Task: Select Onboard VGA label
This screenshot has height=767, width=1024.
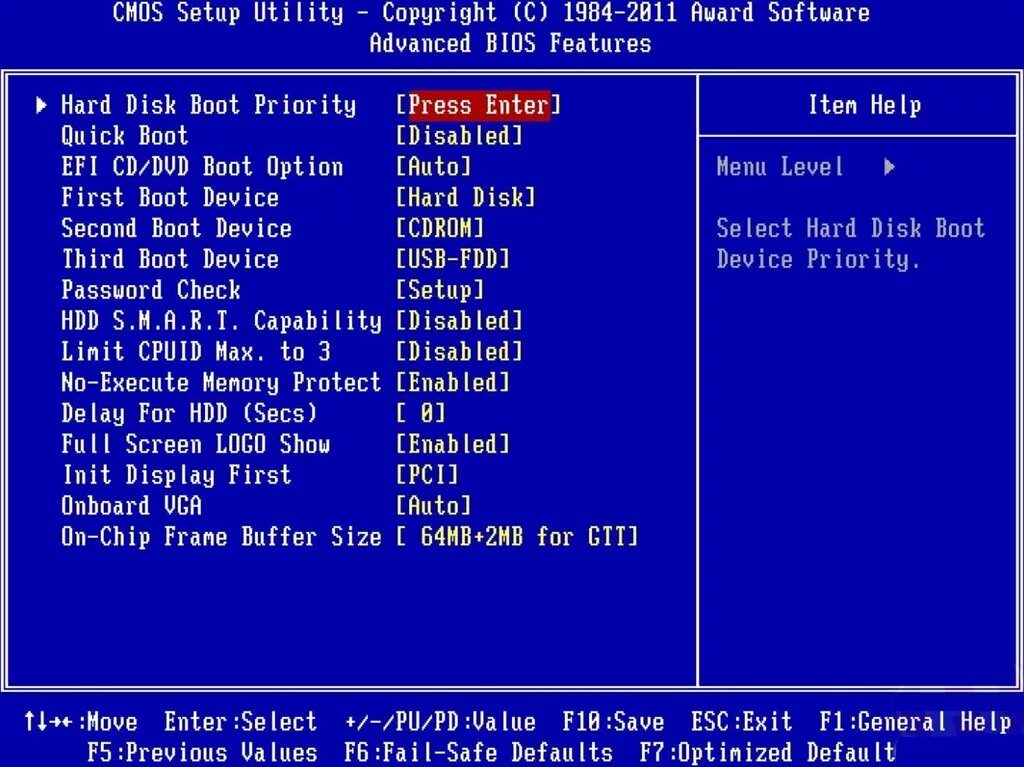Action: pos(131,506)
